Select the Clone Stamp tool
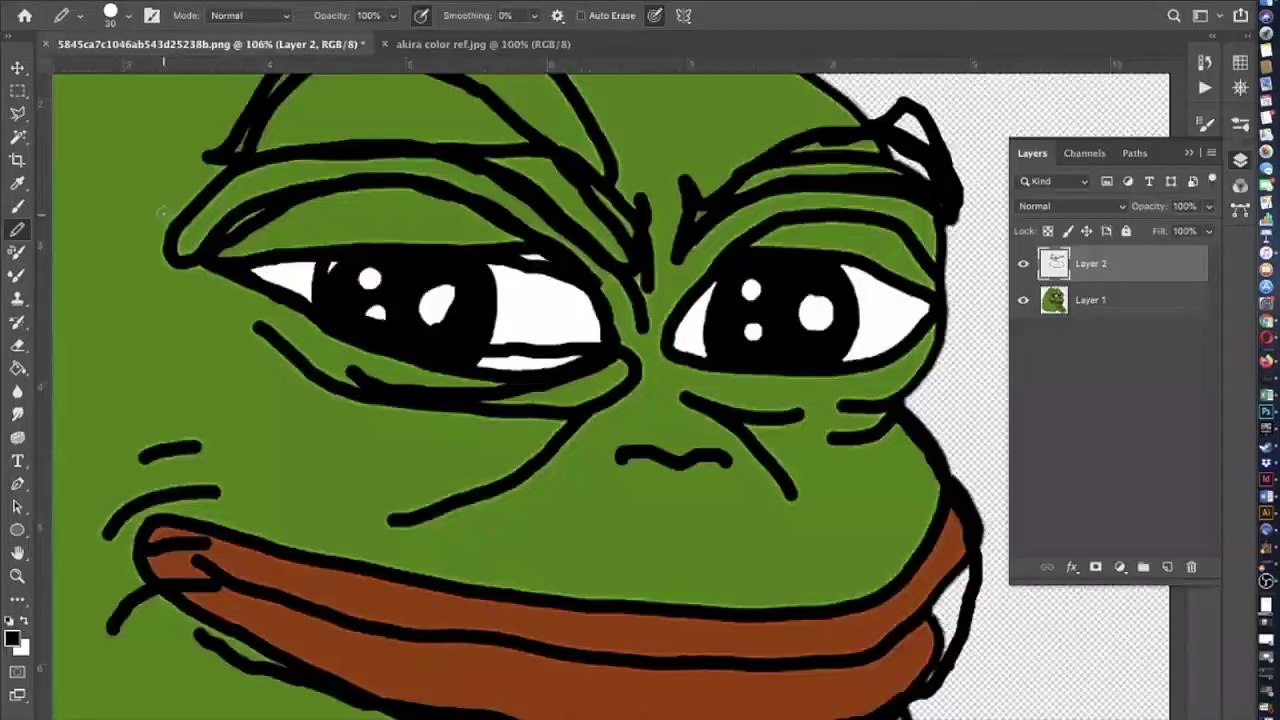The image size is (1280, 720). click(17, 299)
